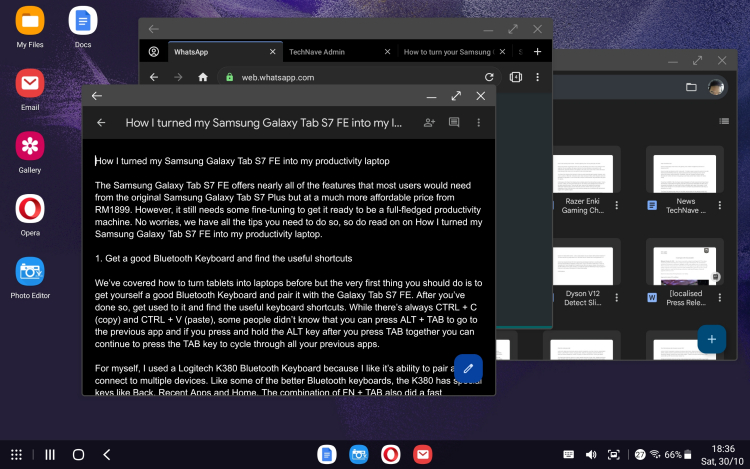Open the notification count badge in tray
The image size is (750, 469).
(x=640, y=455)
